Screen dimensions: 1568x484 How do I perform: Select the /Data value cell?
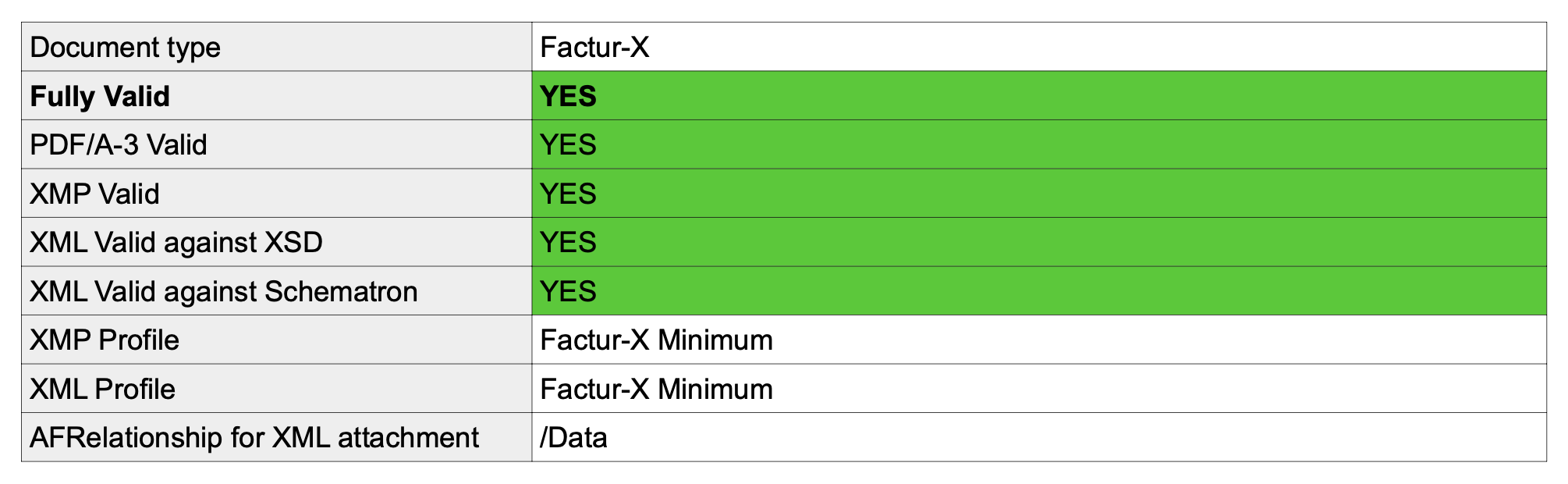click(x=1039, y=437)
